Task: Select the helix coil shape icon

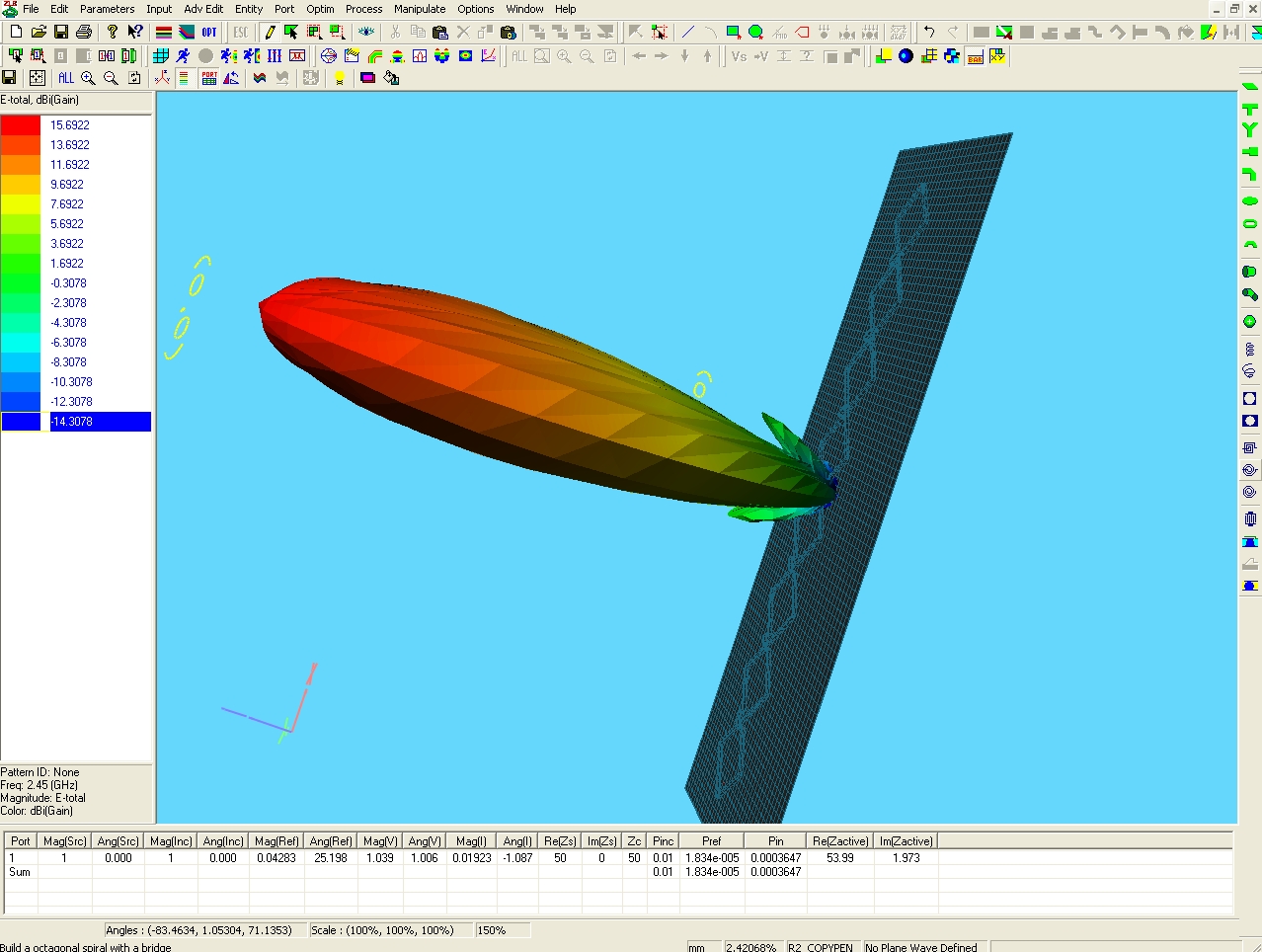Action: [x=1249, y=349]
